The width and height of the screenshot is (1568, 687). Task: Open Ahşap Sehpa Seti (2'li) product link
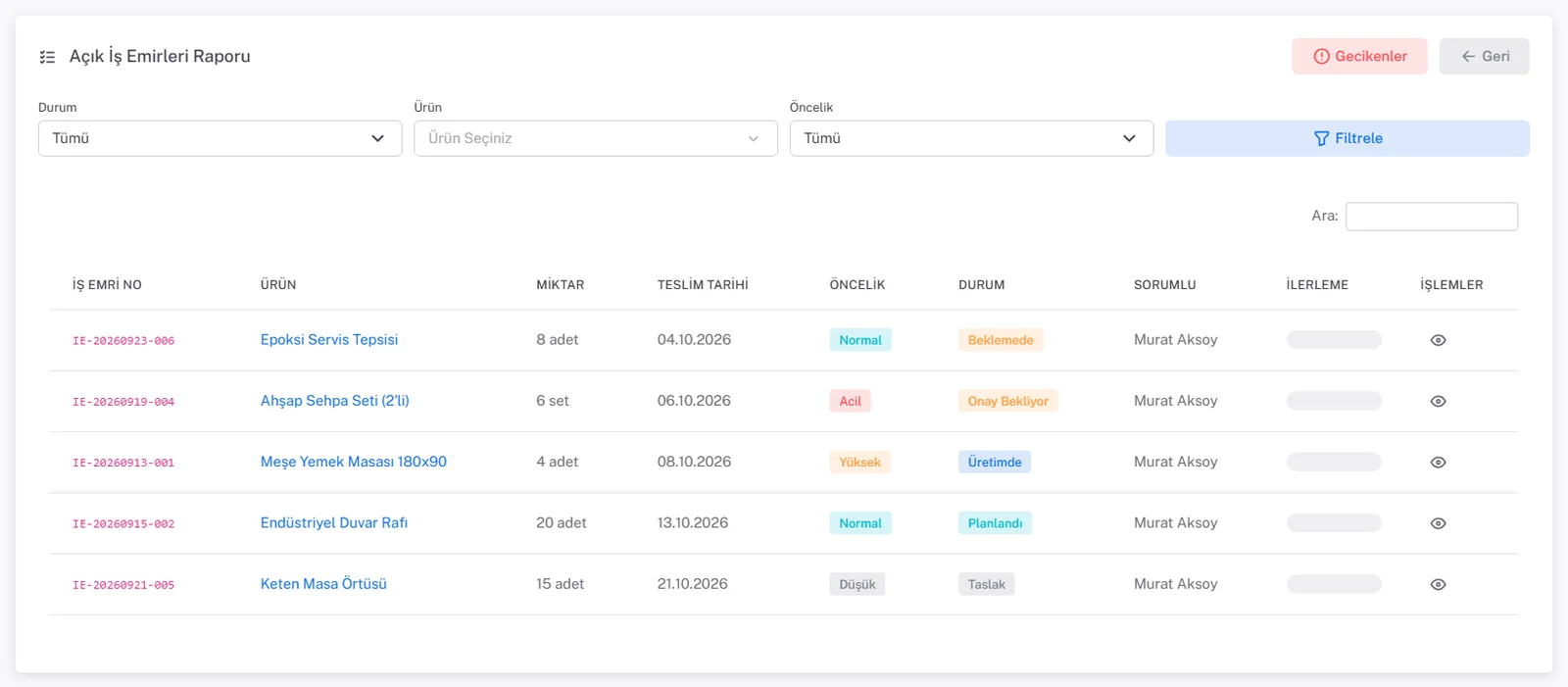335,401
